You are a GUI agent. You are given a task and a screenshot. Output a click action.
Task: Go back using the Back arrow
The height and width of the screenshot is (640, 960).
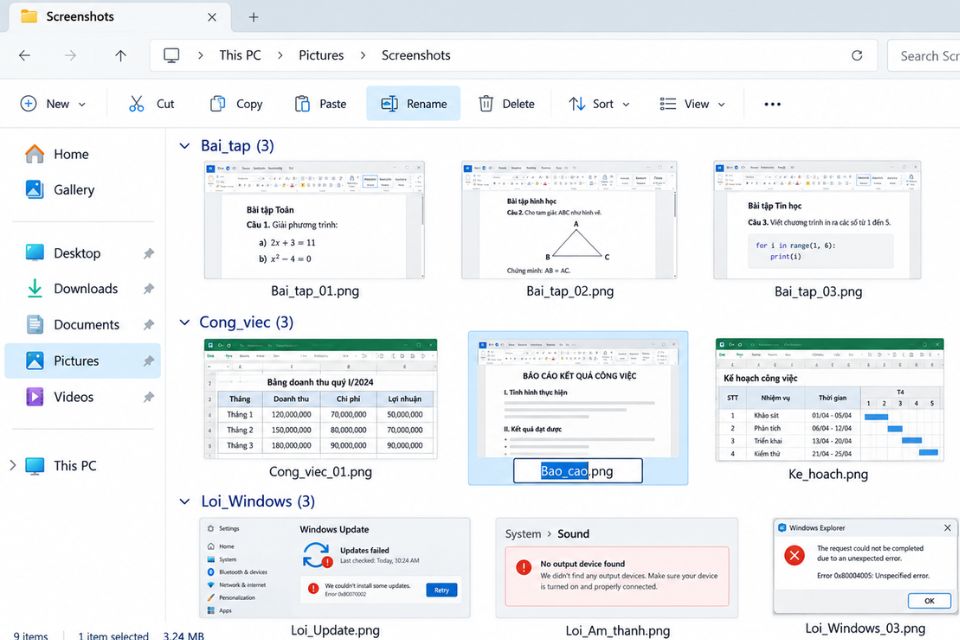(x=24, y=56)
